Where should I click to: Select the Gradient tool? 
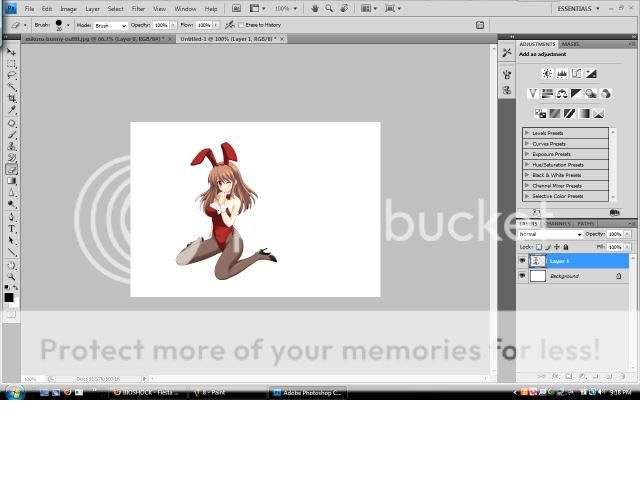click(x=11, y=181)
